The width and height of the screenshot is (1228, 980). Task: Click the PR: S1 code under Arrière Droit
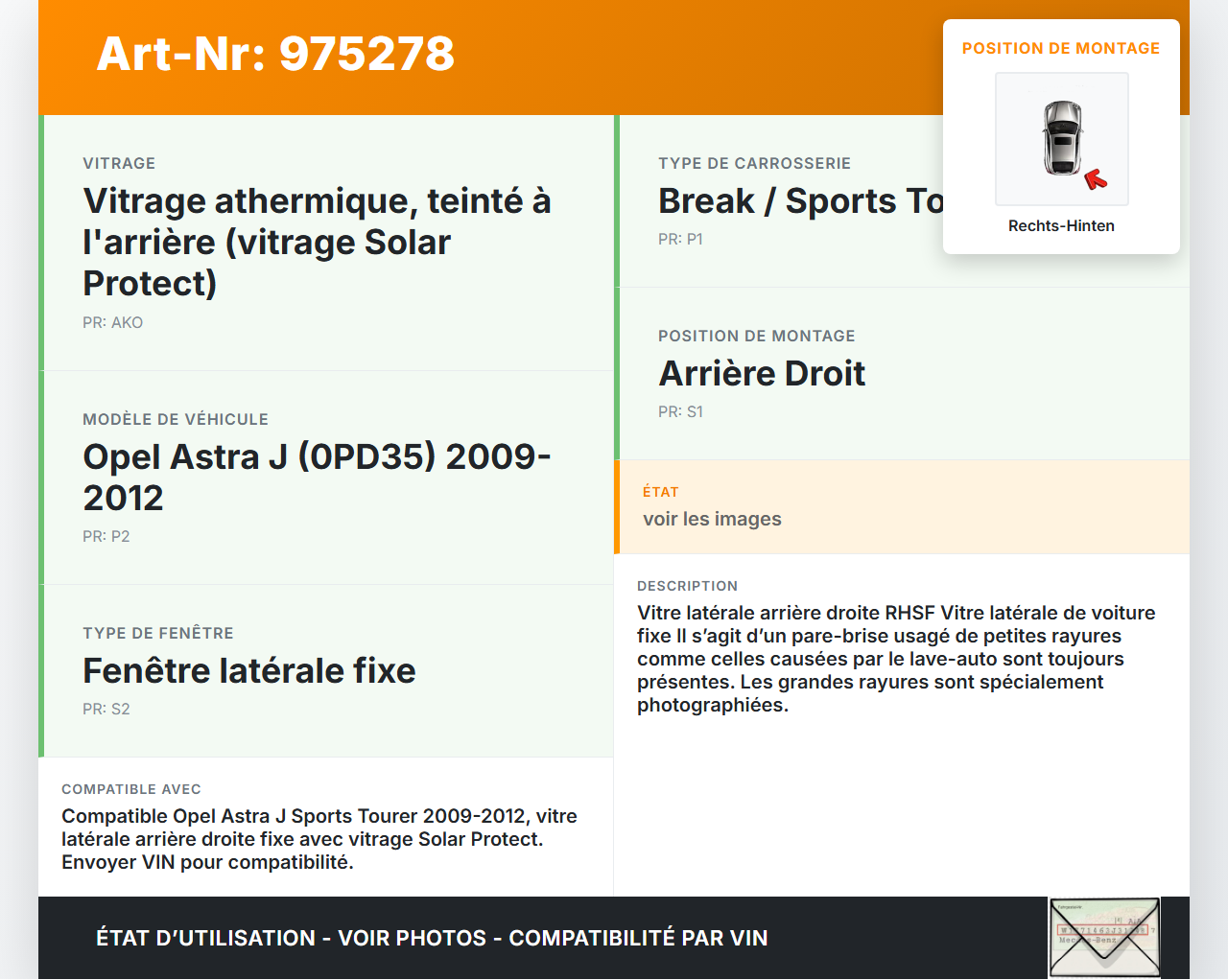[680, 411]
